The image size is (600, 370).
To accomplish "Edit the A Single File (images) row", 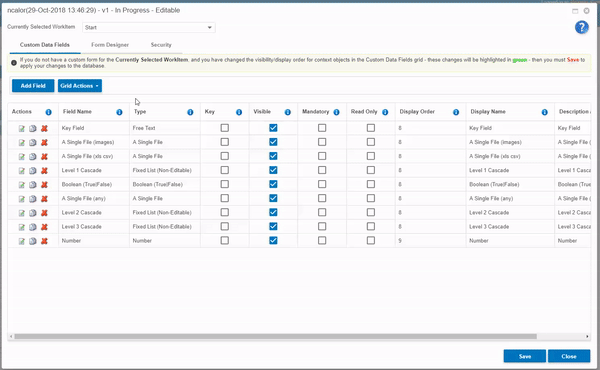I will coord(21,142).
